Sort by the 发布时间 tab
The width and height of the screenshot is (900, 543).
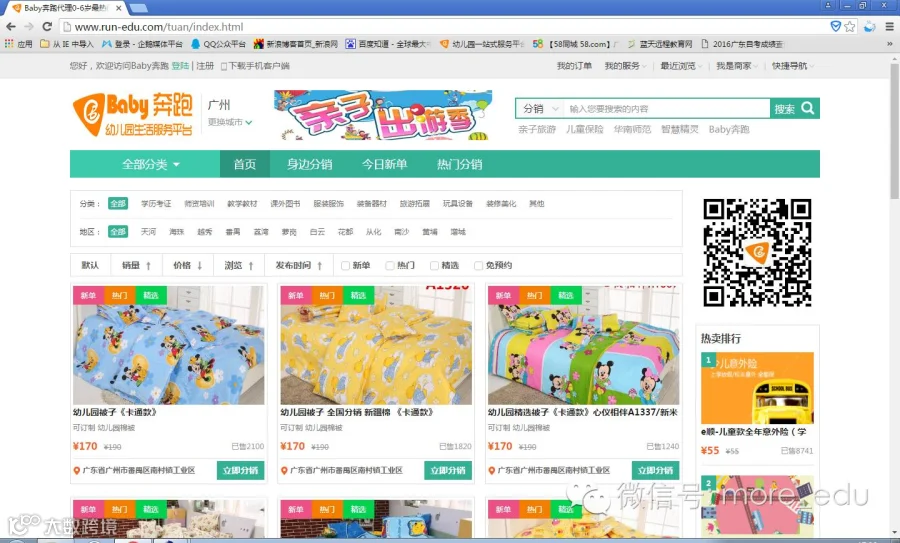click(298, 265)
